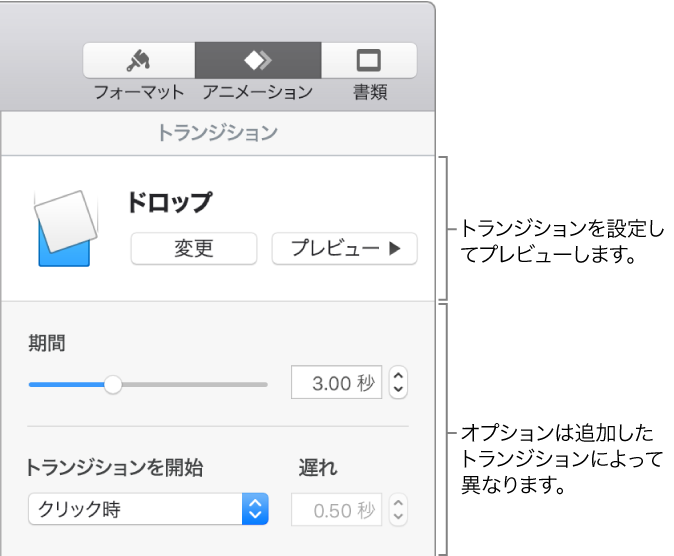Open the フォーマット inspector with paintbrush icon
The height and width of the screenshot is (556, 674).
[x=139, y=60]
